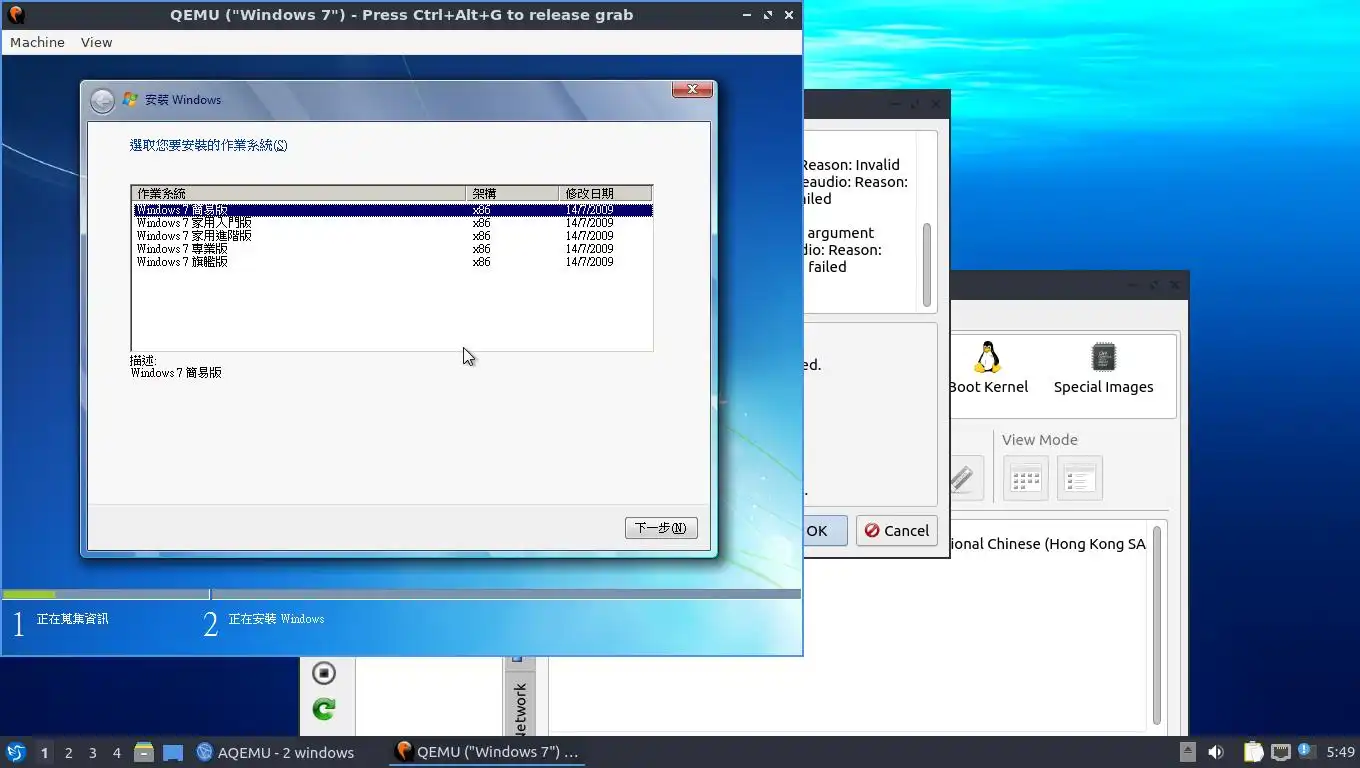Click the QEMU window menu icon in title bar
1360x768 pixels.
pyautogui.click(x=15, y=15)
